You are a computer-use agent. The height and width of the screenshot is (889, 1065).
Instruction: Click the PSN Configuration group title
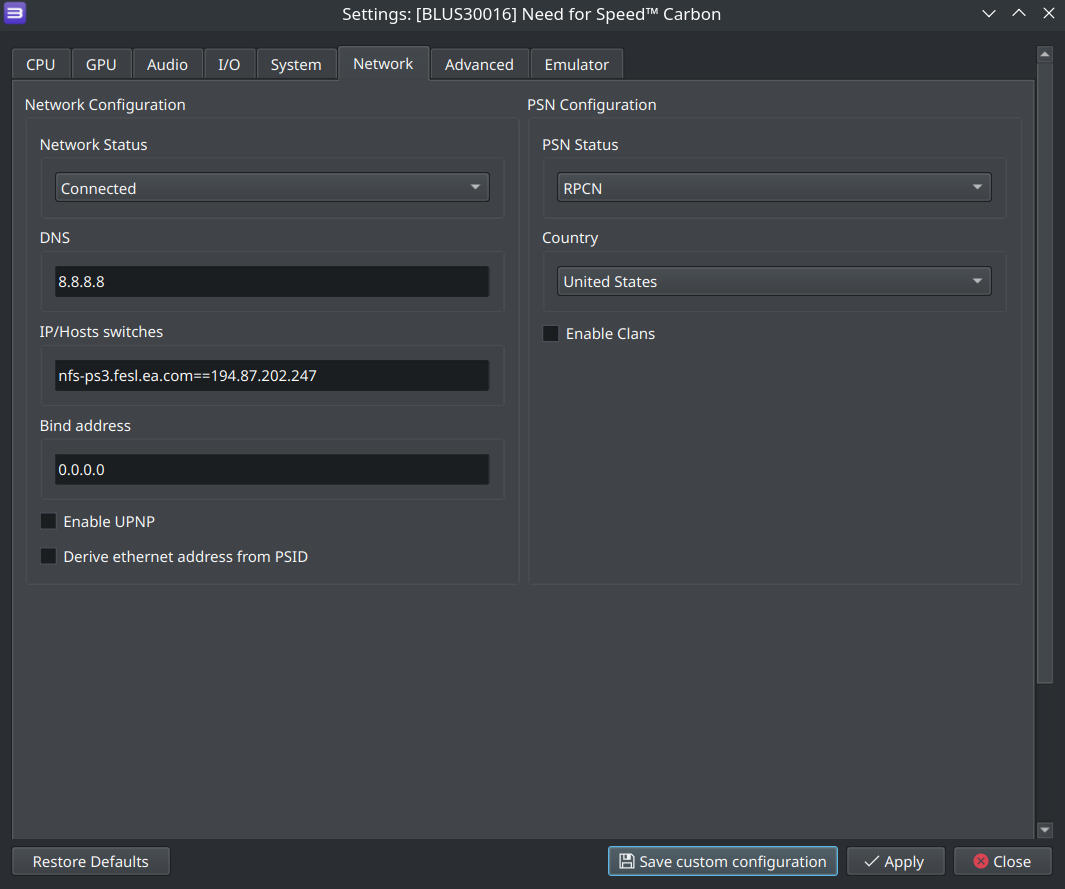592,105
